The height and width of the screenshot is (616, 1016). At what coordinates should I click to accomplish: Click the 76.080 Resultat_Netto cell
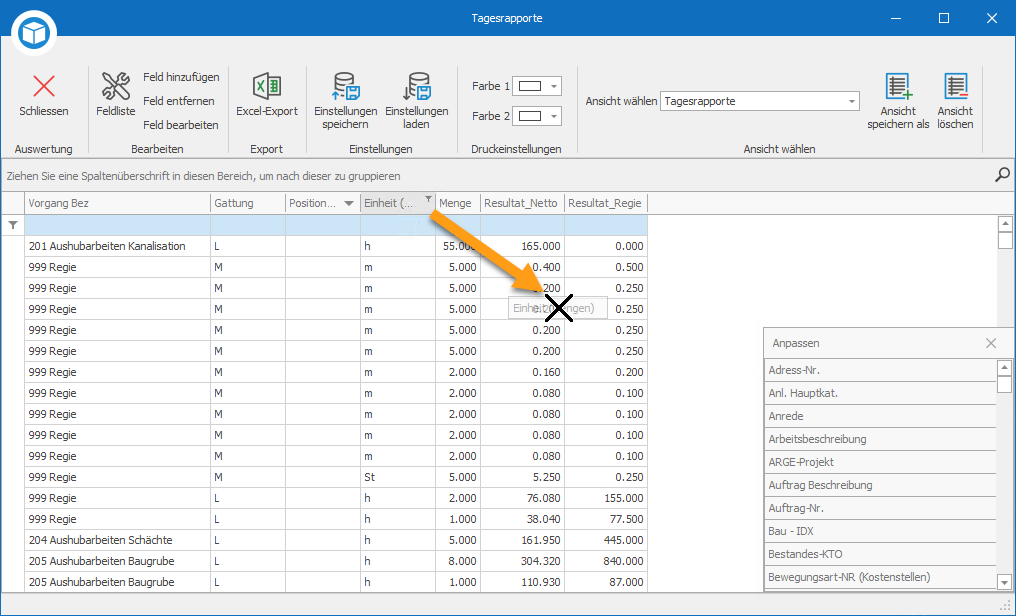522,498
